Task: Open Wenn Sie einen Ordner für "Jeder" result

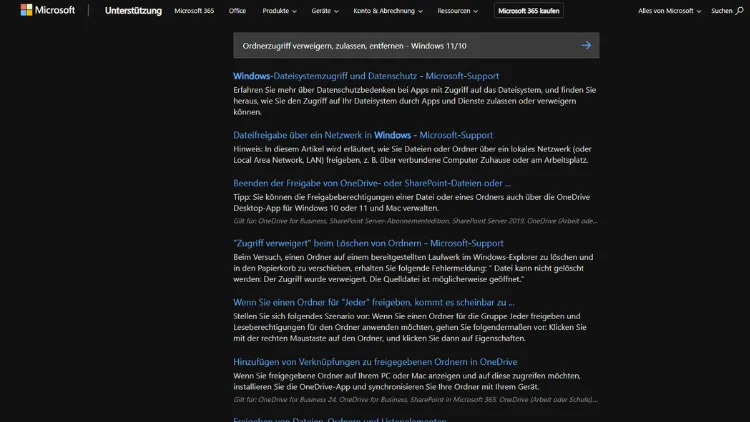Action: 374,302
